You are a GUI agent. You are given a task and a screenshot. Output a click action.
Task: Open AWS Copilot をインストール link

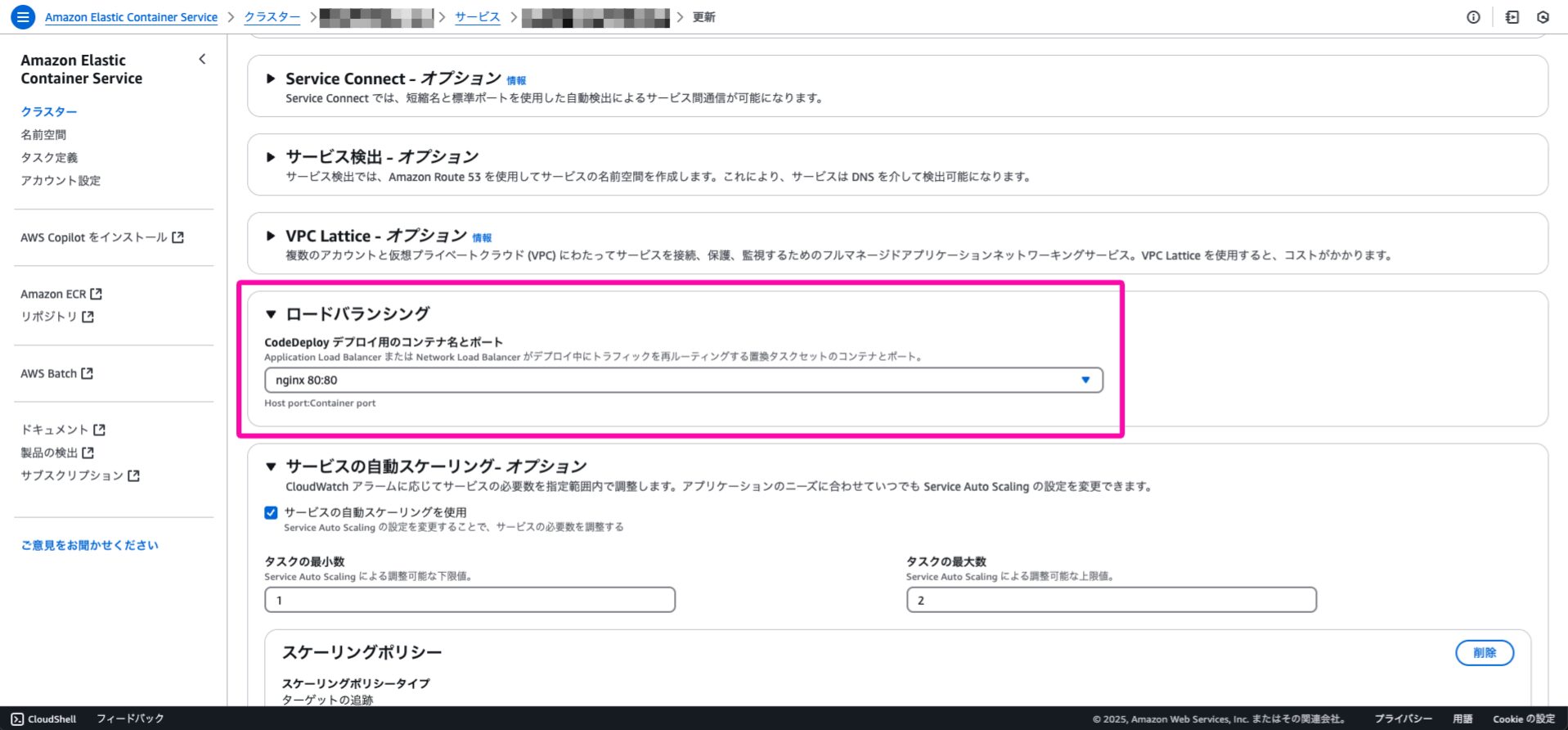(x=102, y=237)
